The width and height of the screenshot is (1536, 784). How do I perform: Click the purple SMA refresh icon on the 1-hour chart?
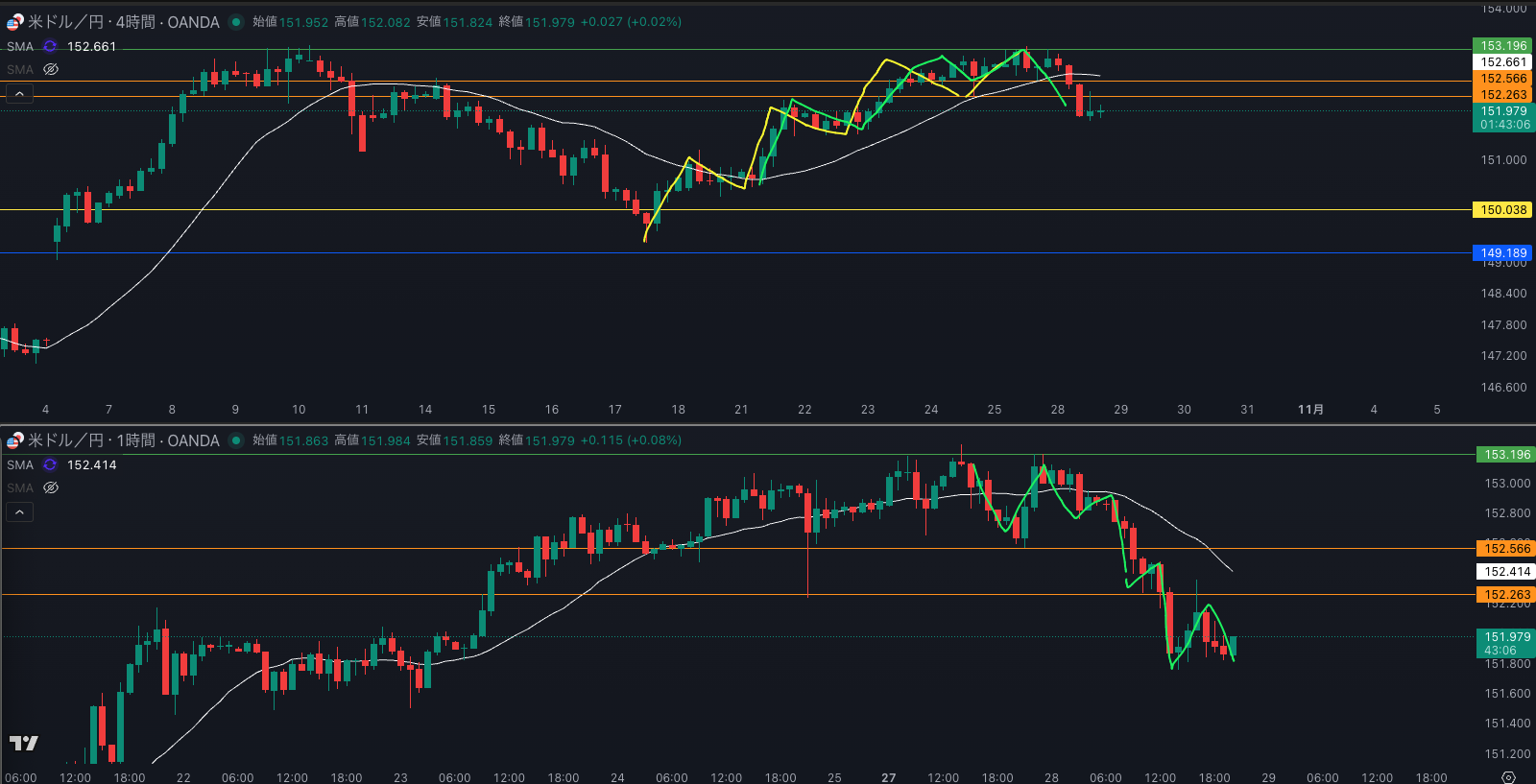click(x=50, y=464)
